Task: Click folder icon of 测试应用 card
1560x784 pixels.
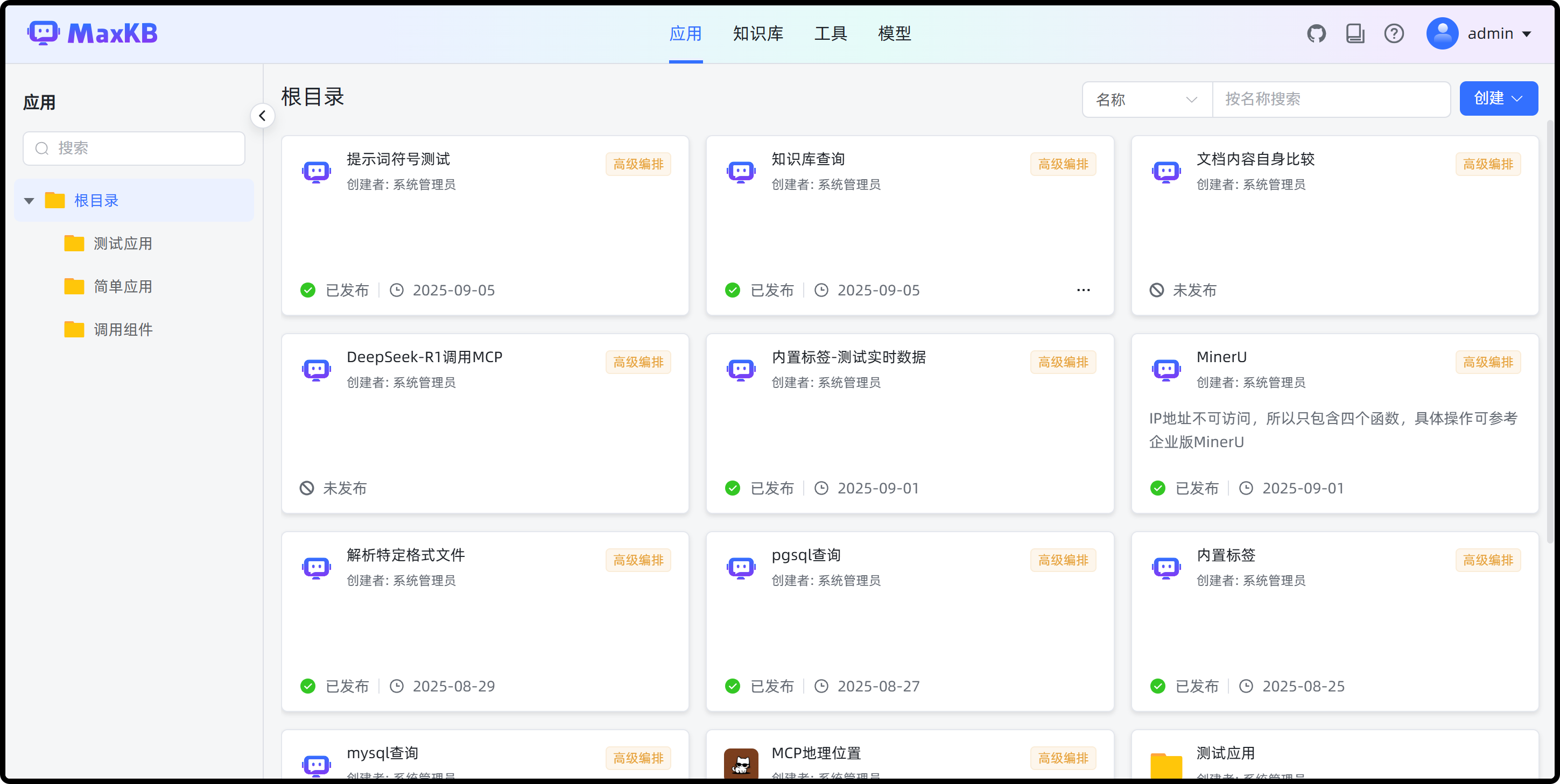Action: 1166,765
